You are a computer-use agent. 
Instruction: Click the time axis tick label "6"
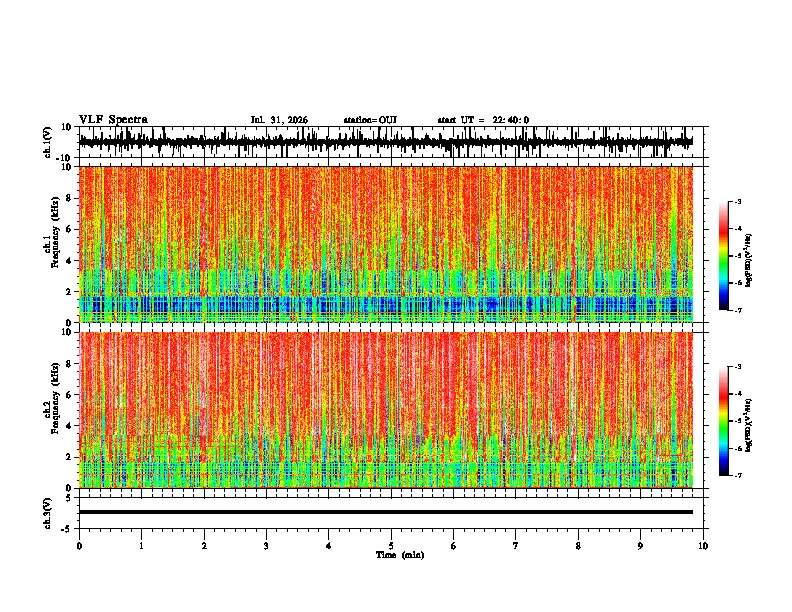(453, 546)
